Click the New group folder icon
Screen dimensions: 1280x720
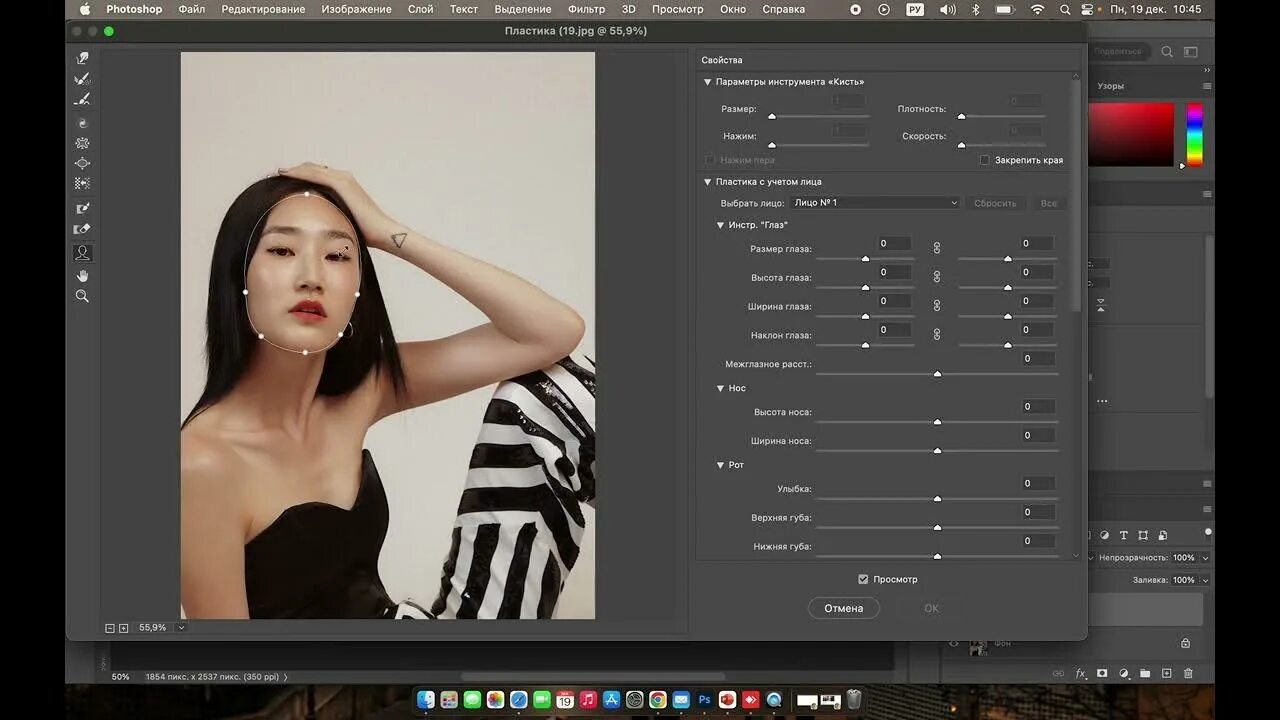(1145, 674)
